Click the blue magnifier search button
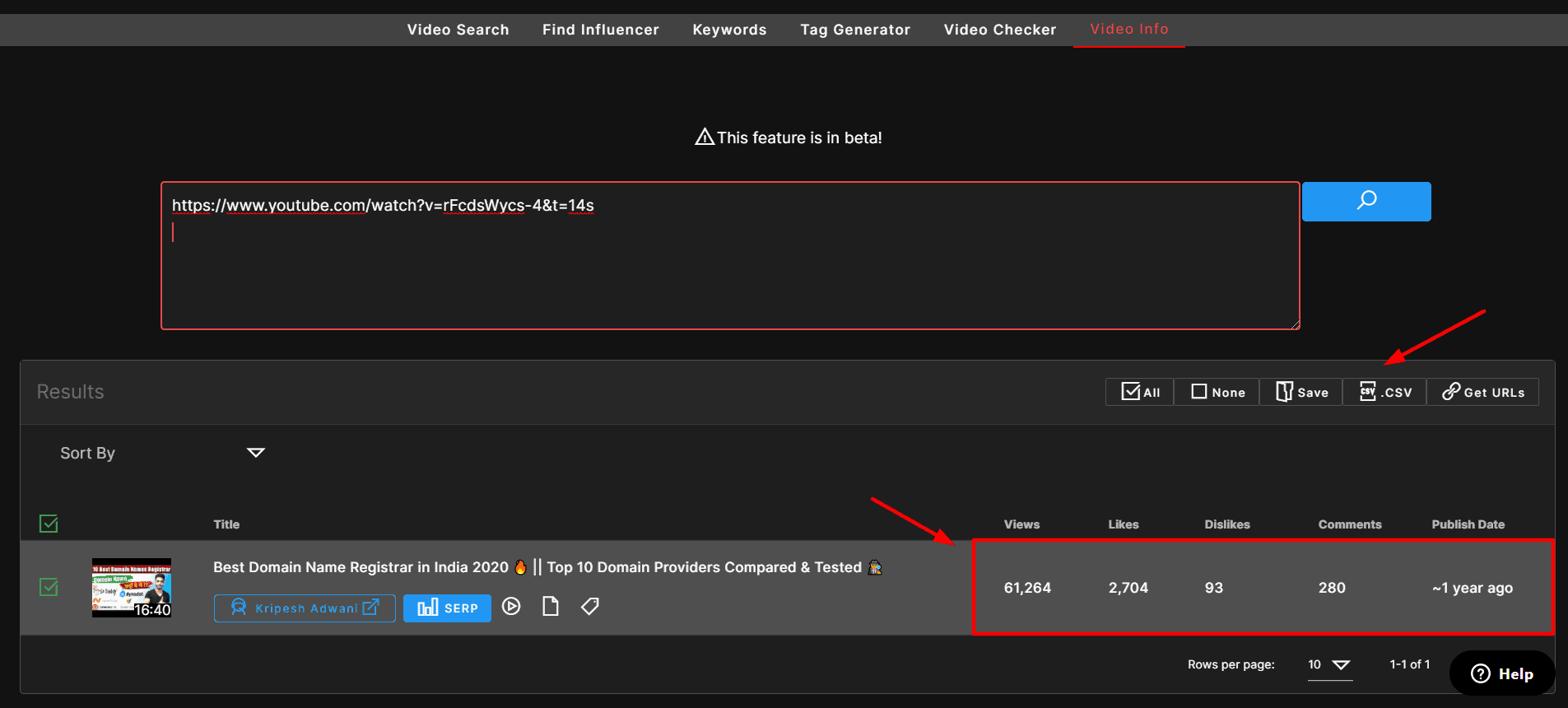1568x708 pixels. point(1366,202)
